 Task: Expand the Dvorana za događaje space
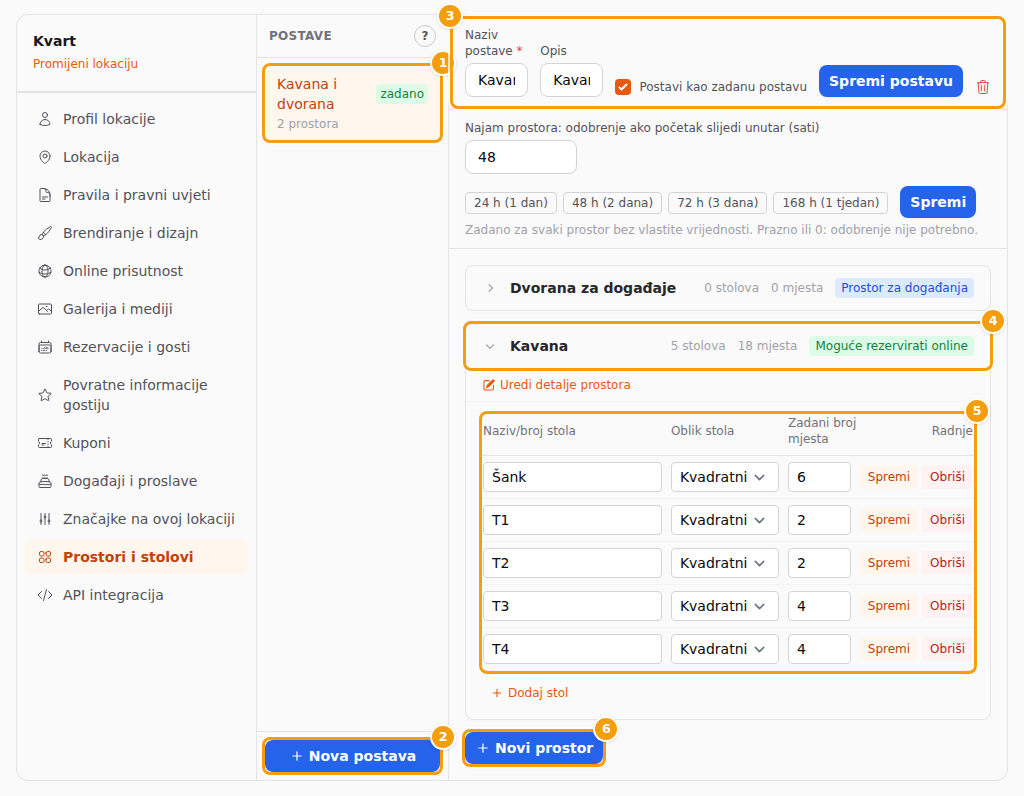coord(490,288)
